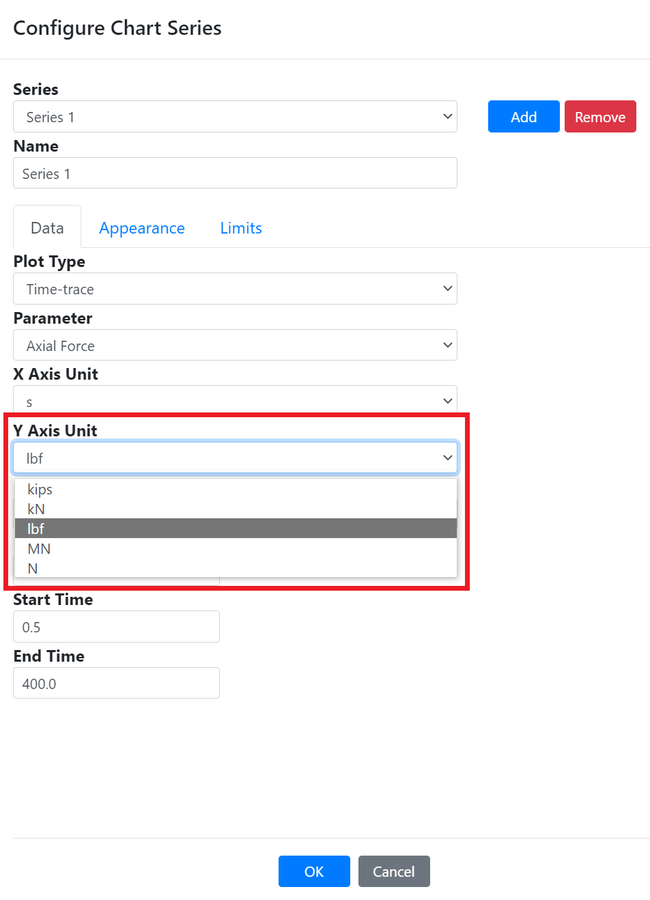Open the Parameter Axial Force dropdown
Screen dimensions: 650x900
click(x=235, y=345)
